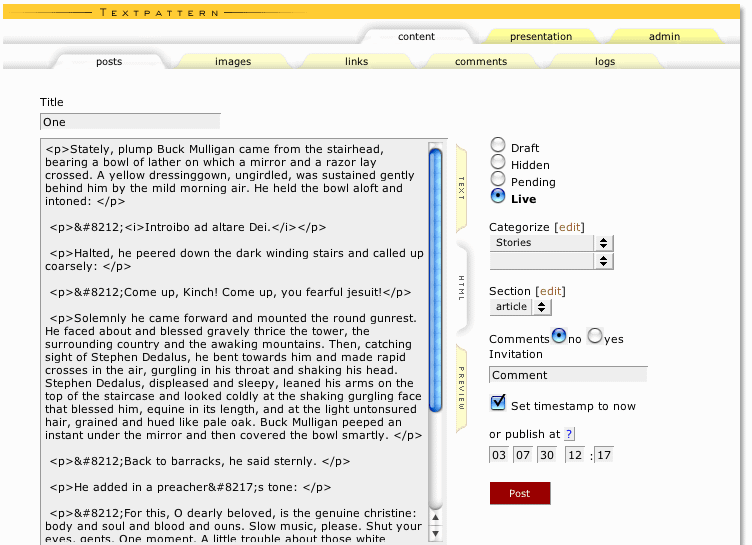The width and height of the screenshot is (752, 545).
Task: Switch to the vertical PREVIEW tab
Action: pyautogui.click(x=461, y=388)
